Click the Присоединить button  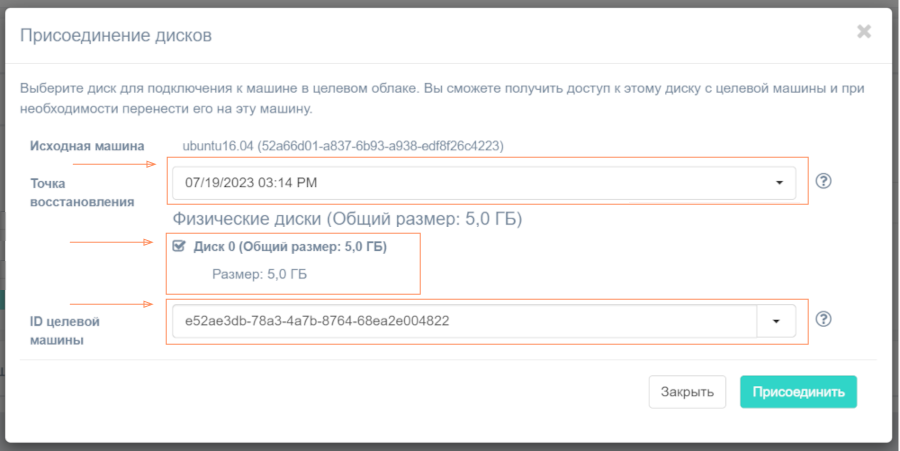pyautogui.click(x=798, y=391)
